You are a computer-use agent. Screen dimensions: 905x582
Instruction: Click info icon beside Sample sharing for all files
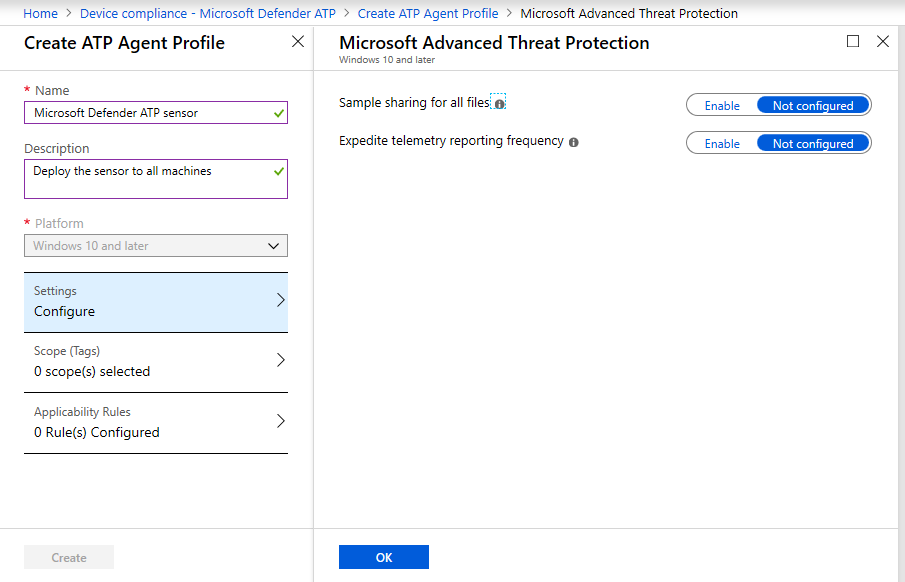point(499,103)
